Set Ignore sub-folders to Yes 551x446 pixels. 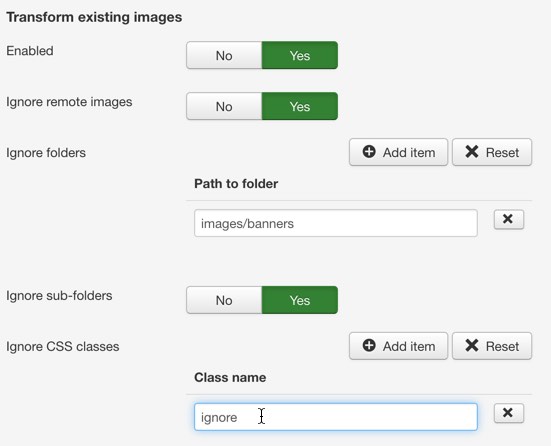(300, 300)
